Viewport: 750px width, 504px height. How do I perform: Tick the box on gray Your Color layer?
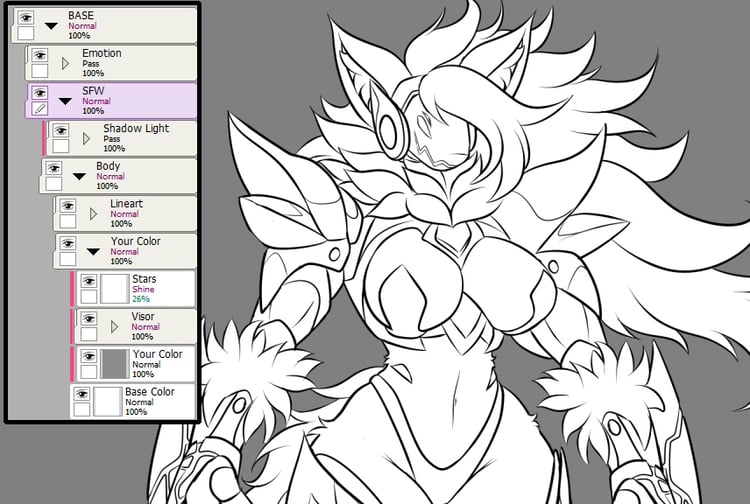click(x=88, y=372)
